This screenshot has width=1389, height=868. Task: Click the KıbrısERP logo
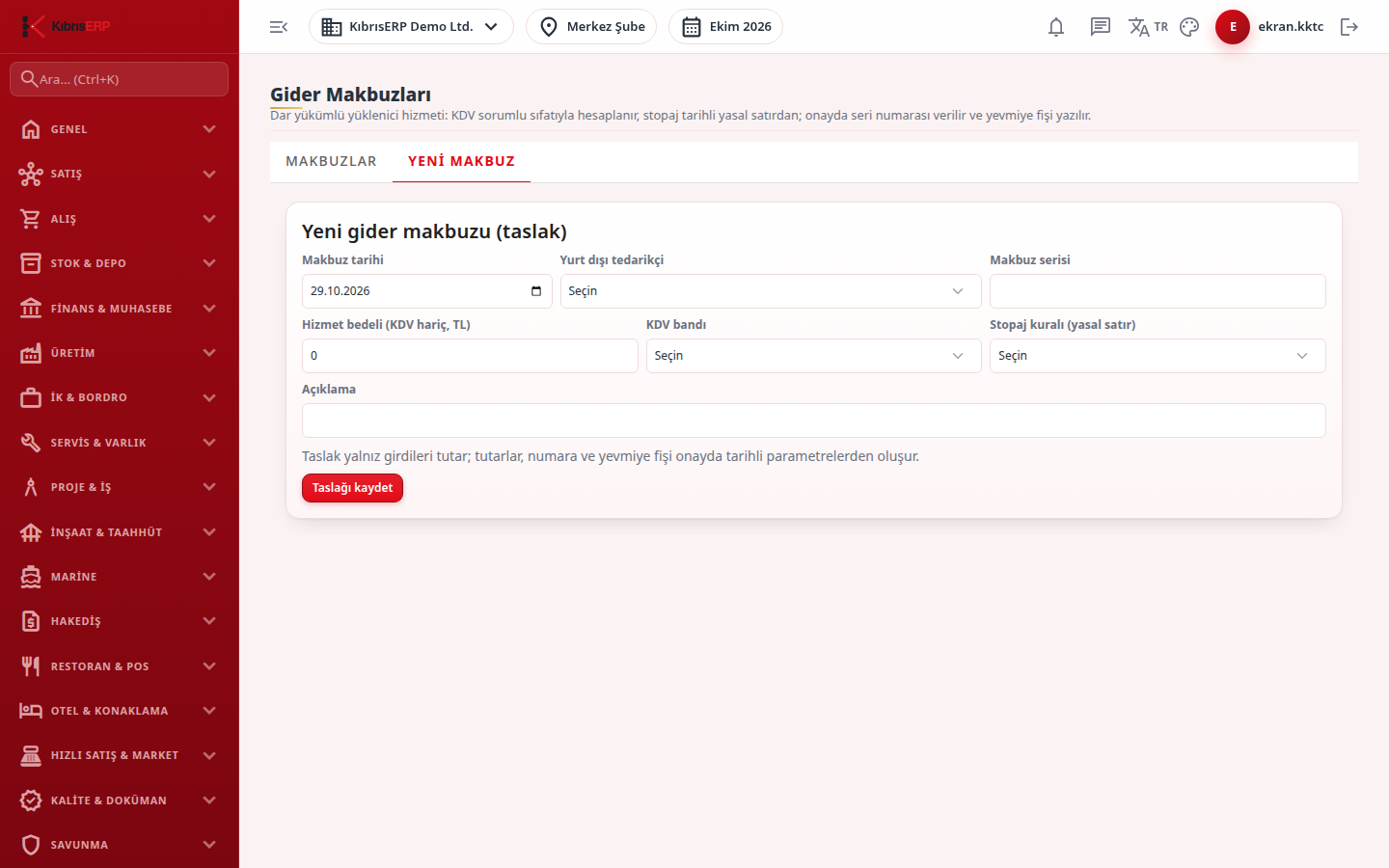66,26
